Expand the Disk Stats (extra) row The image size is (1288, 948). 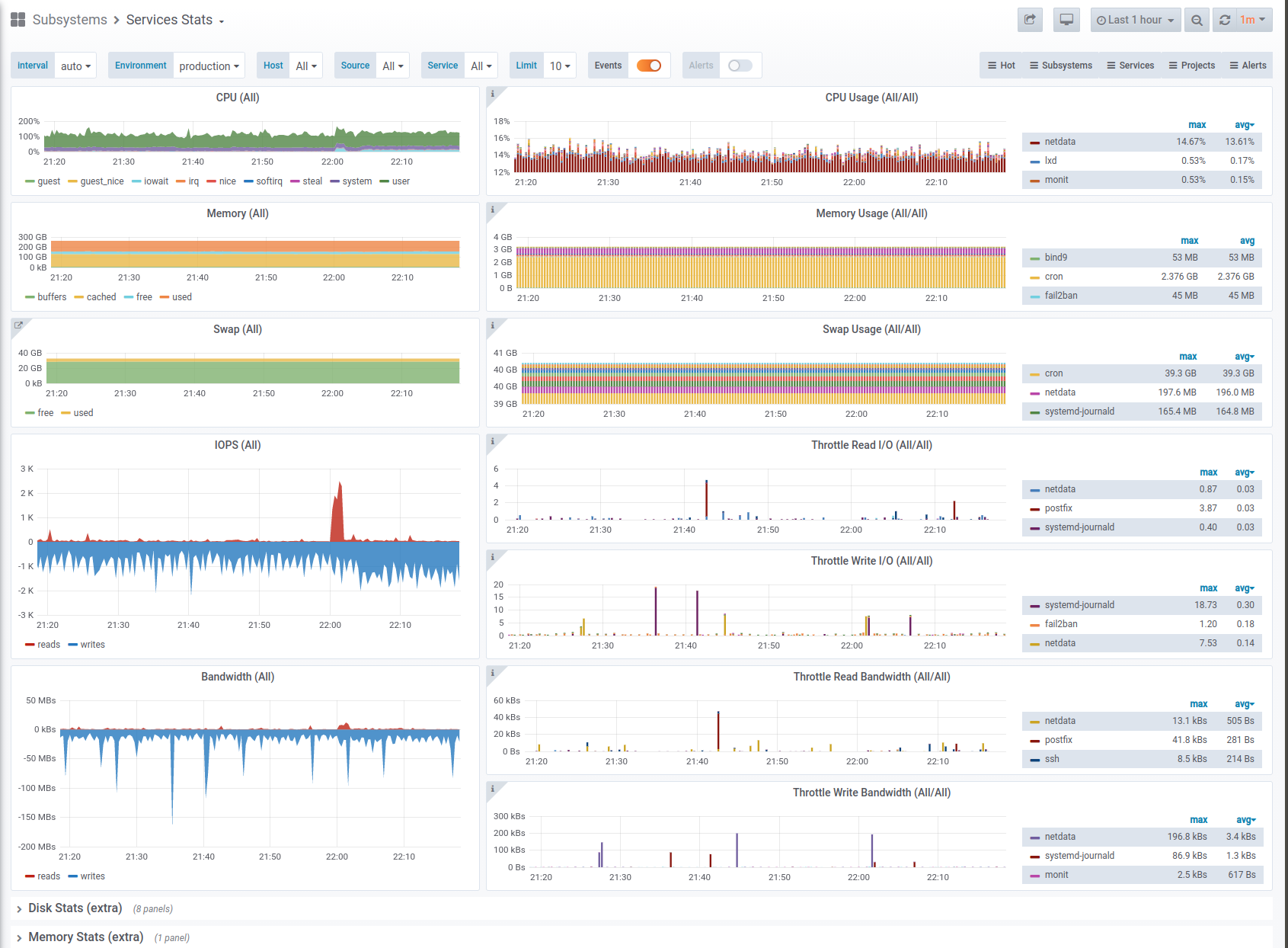pos(75,908)
